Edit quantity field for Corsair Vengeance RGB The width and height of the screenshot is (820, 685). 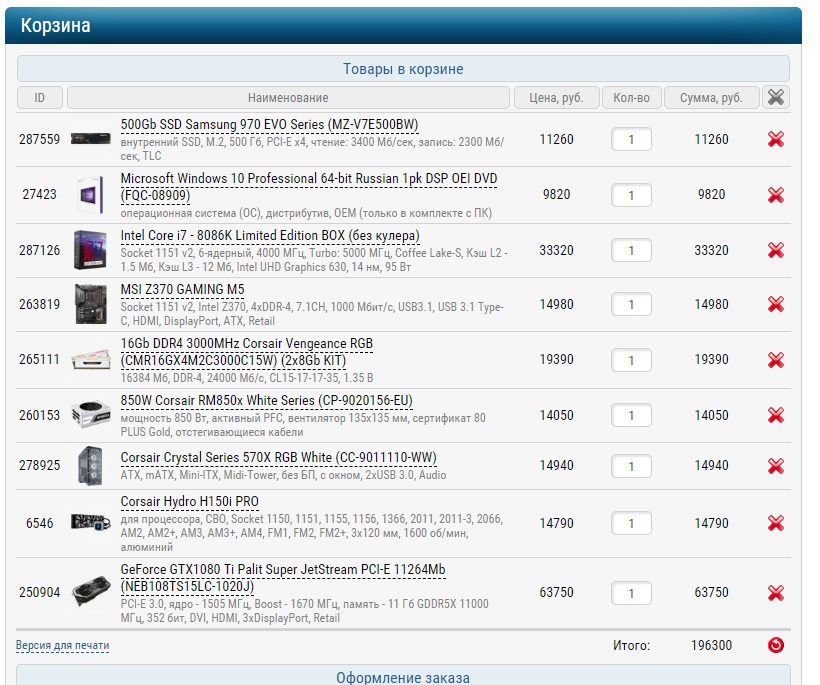631,360
